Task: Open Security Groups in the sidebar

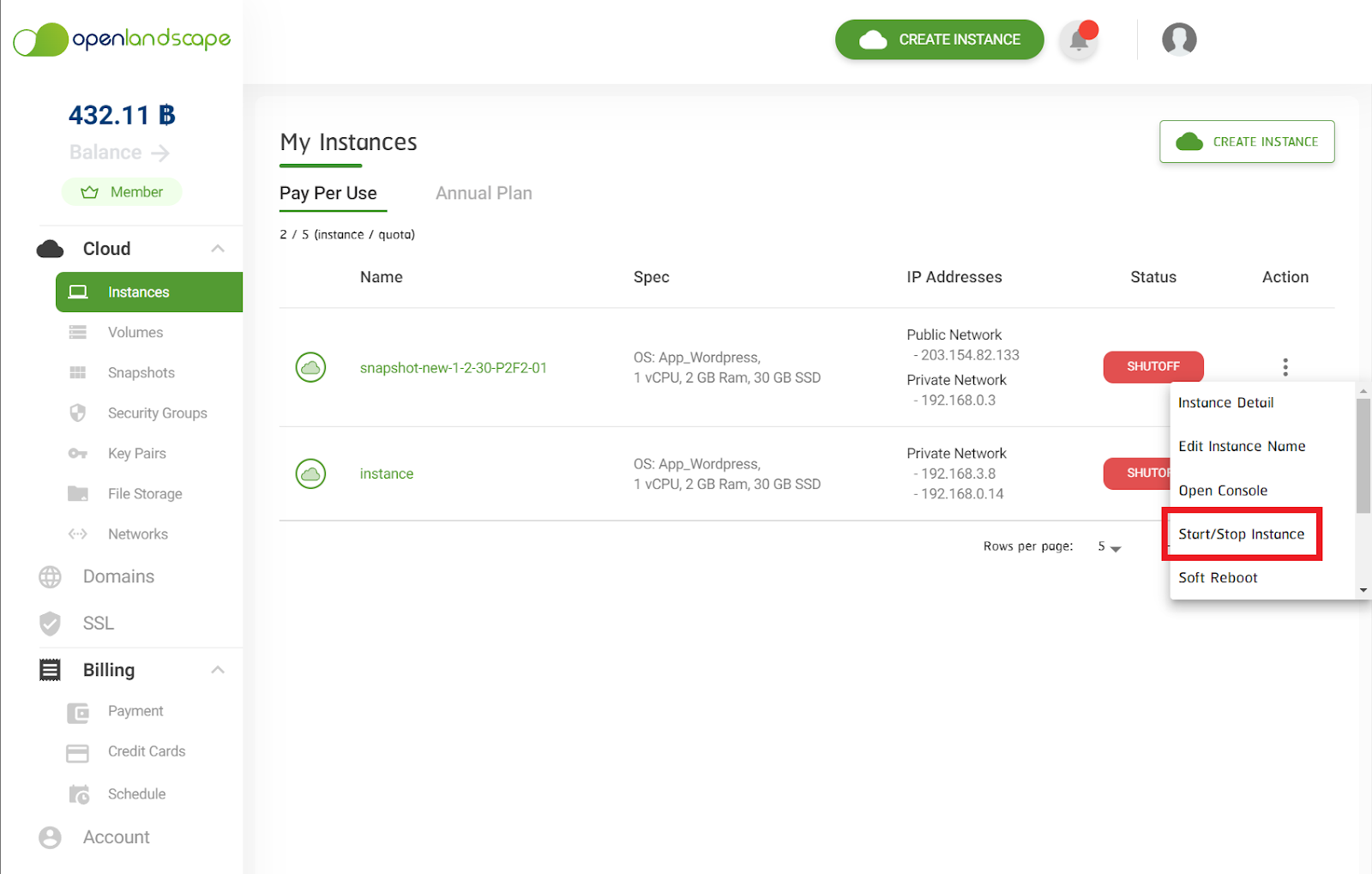Action: click(158, 413)
